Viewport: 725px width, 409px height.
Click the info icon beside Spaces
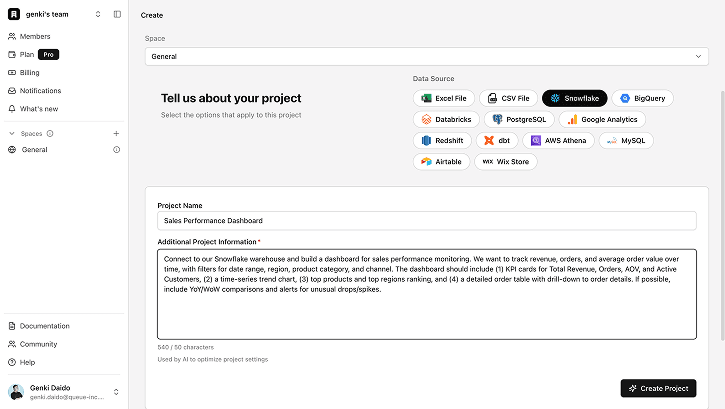(x=50, y=133)
